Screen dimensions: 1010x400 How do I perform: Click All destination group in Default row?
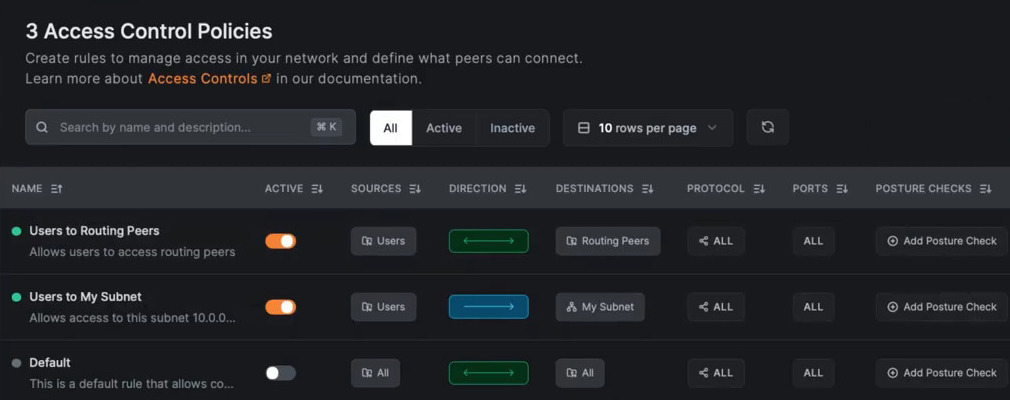pyautogui.click(x=580, y=373)
